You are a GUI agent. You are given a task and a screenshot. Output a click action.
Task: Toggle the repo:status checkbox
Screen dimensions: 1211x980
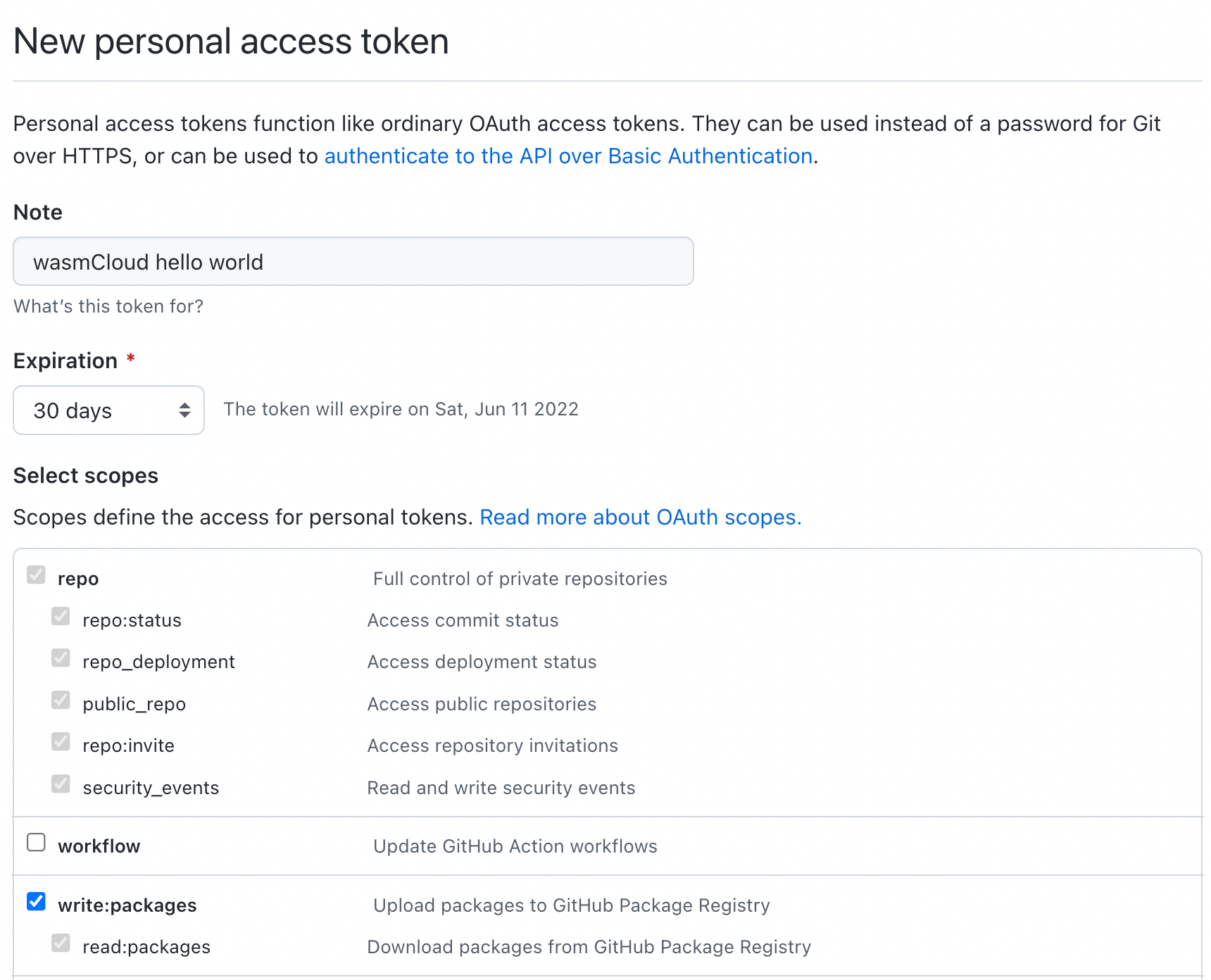(x=61, y=617)
